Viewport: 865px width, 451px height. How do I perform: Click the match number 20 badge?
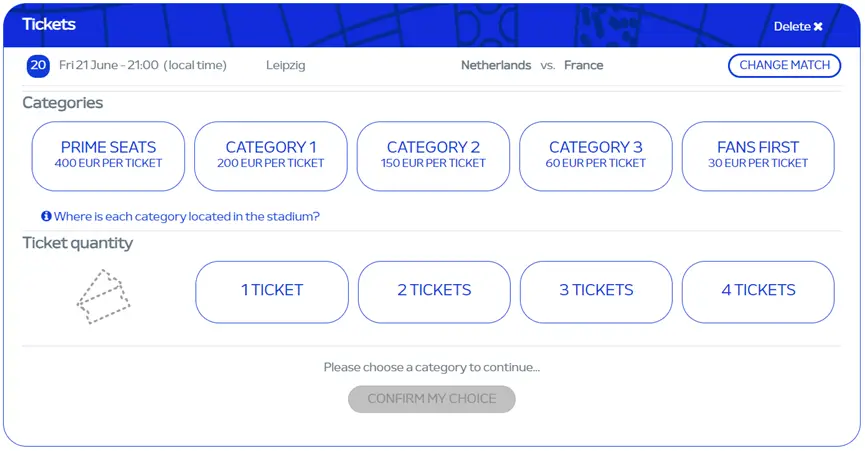(38, 66)
